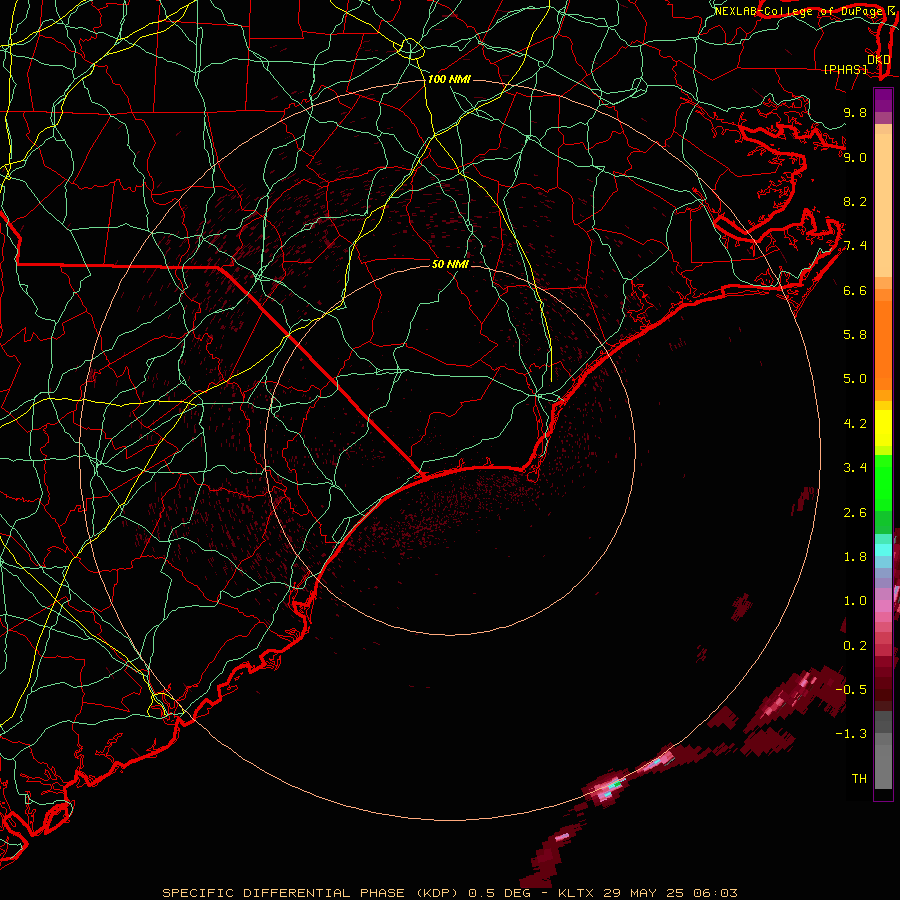Click the "[PHAS]" units label
900x900 pixels.
point(845,69)
